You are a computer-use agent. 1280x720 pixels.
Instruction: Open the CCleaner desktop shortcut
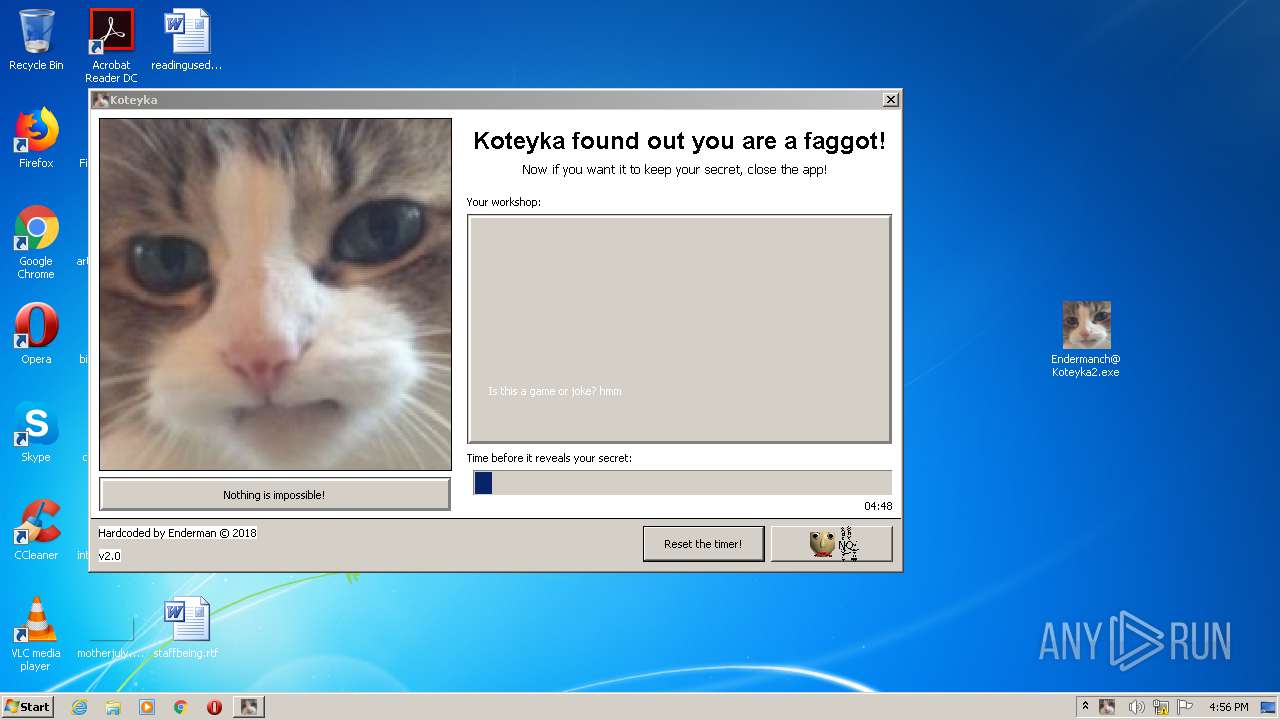[36, 530]
